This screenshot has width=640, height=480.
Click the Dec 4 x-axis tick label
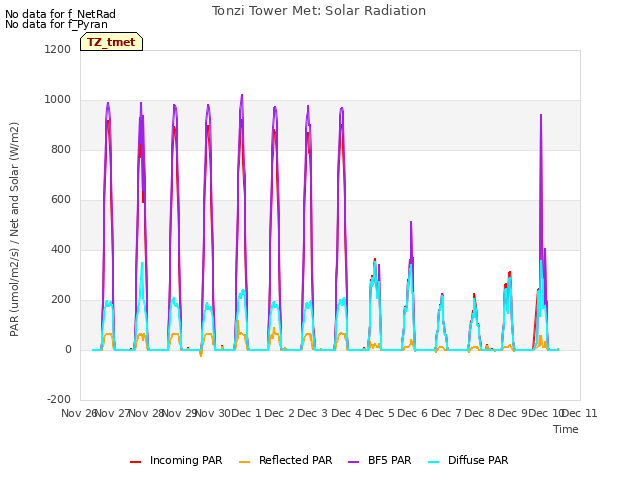(x=346, y=413)
